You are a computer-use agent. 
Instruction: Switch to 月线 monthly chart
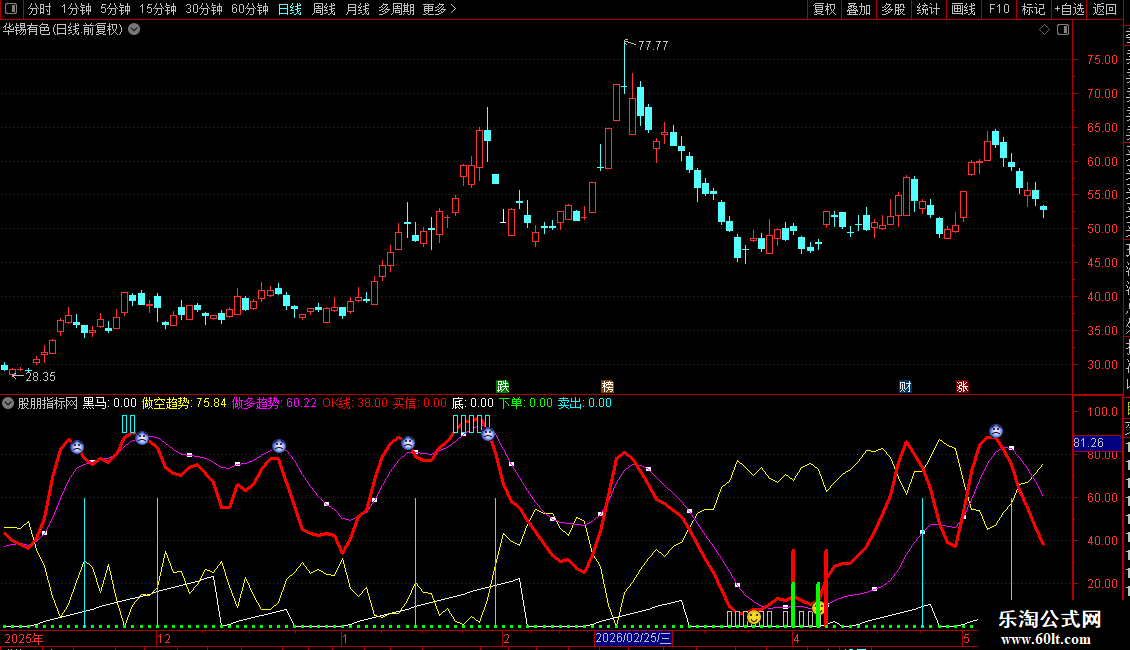pyautogui.click(x=357, y=9)
